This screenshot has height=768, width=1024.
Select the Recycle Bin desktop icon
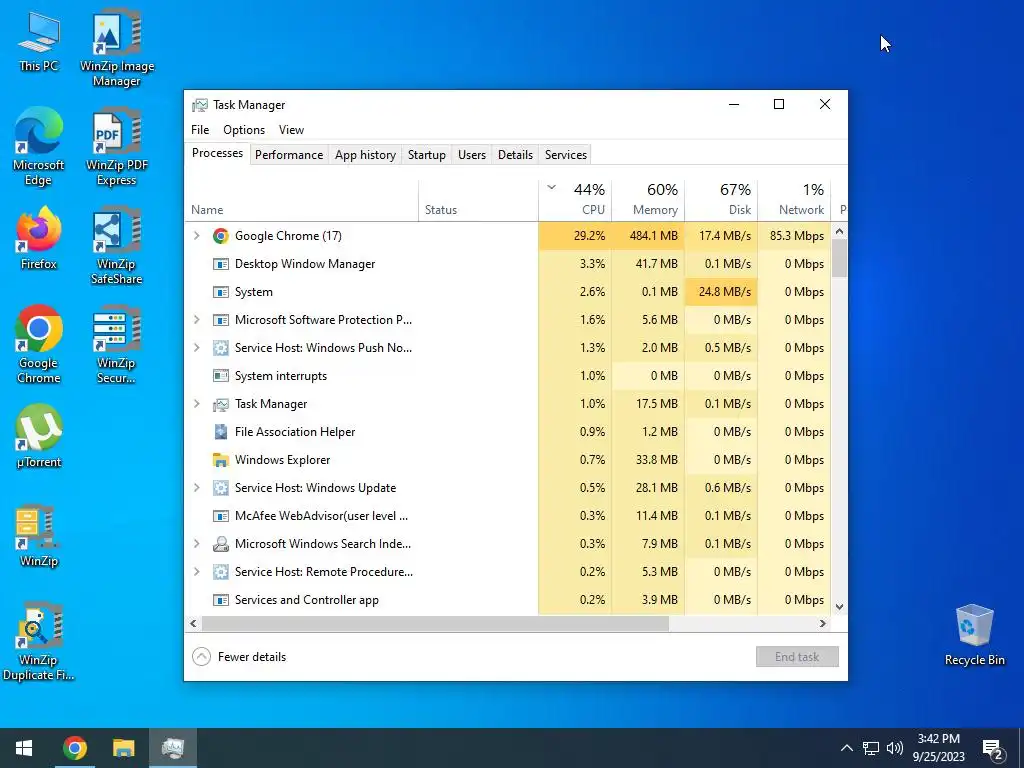[974, 635]
